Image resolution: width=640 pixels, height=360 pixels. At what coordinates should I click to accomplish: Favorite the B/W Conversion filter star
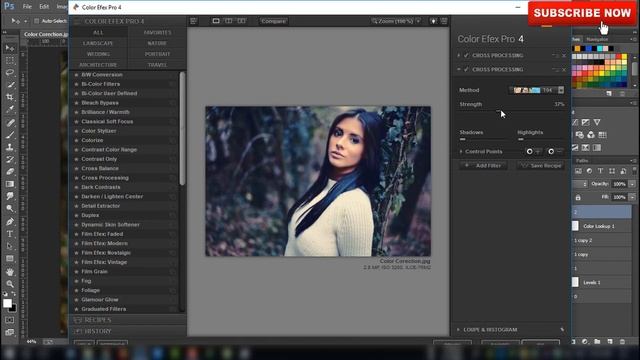point(76,75)
